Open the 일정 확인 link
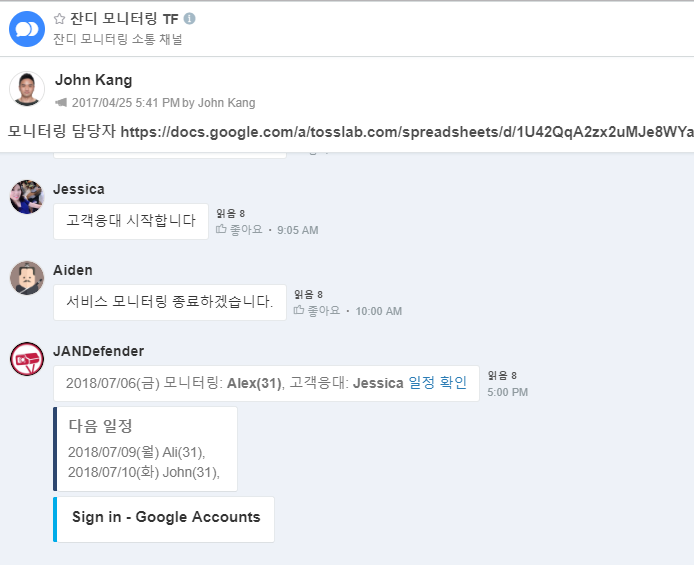 click(437, 383)
